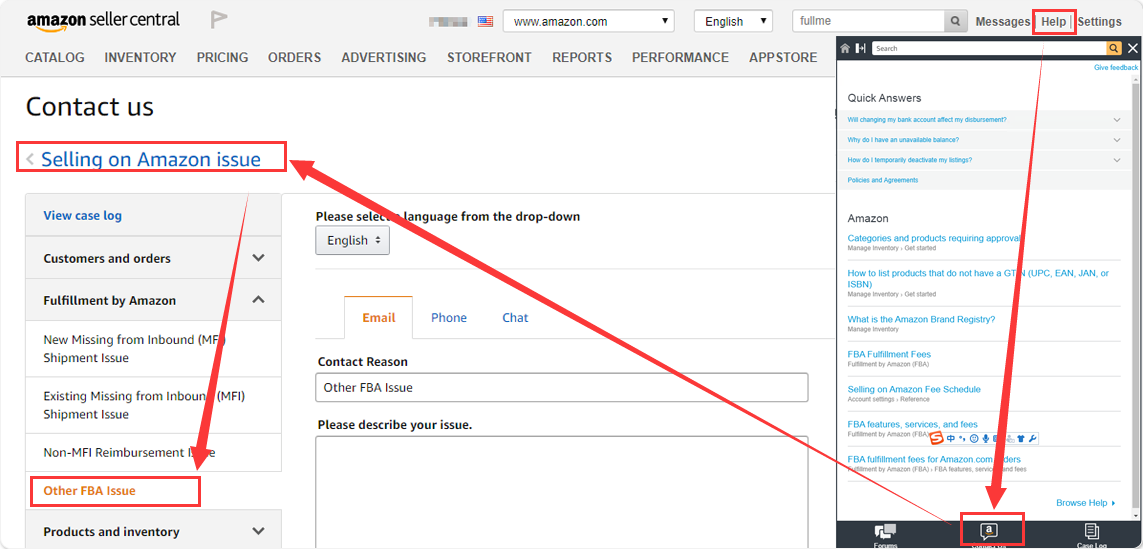The image size is (1143, 549).
Task: Click the flag icon beside the logo
Action: pos(219,20)
